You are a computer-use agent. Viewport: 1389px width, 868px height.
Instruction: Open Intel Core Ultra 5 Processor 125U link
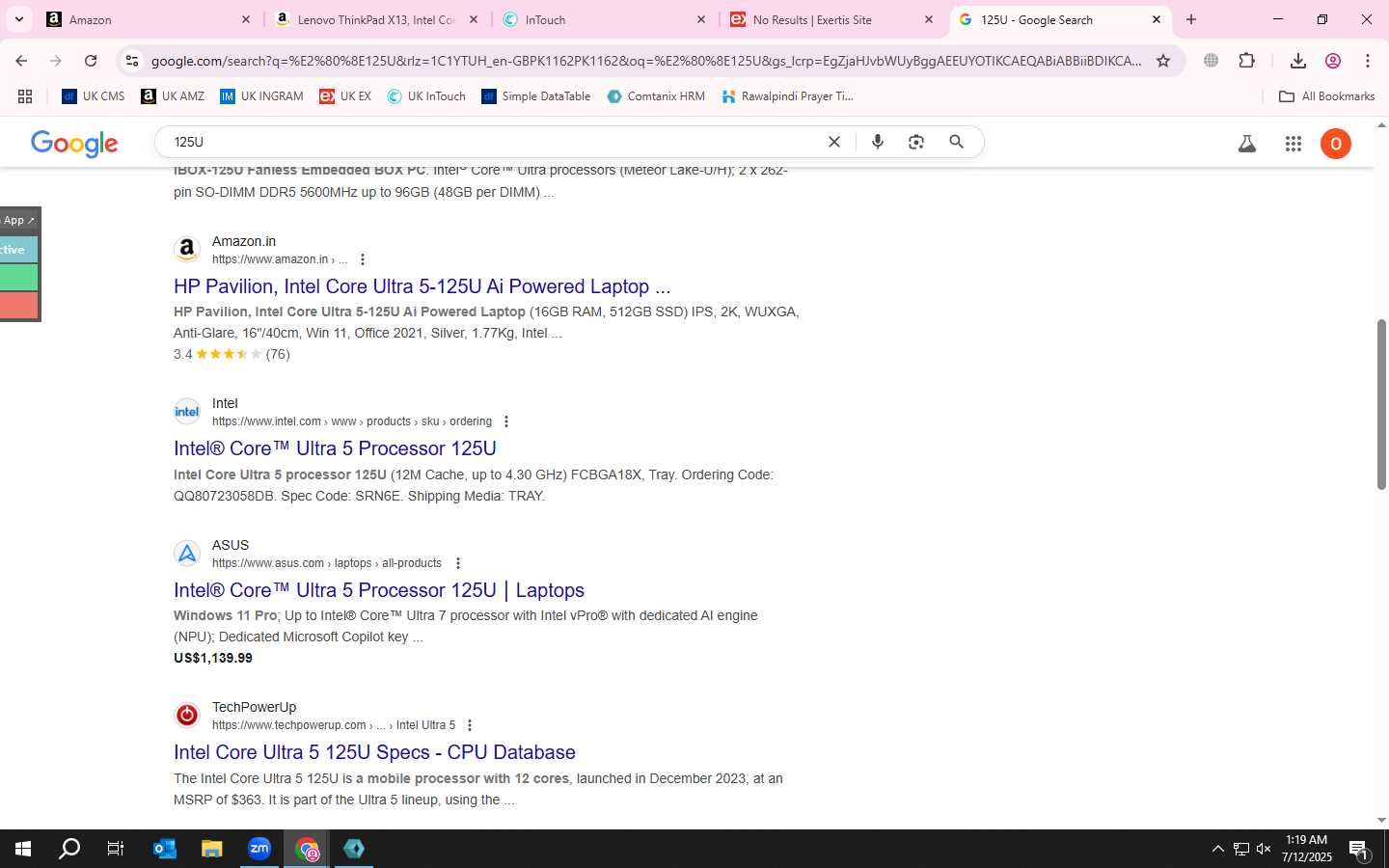(x=335, y=448)
